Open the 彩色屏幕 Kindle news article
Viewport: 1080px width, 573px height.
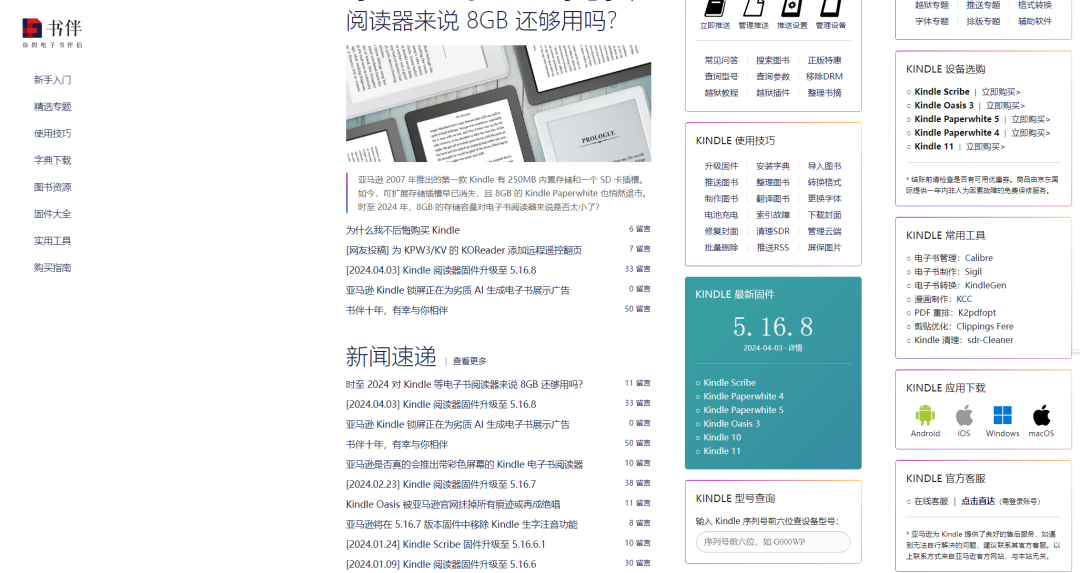tap(464, 464)
